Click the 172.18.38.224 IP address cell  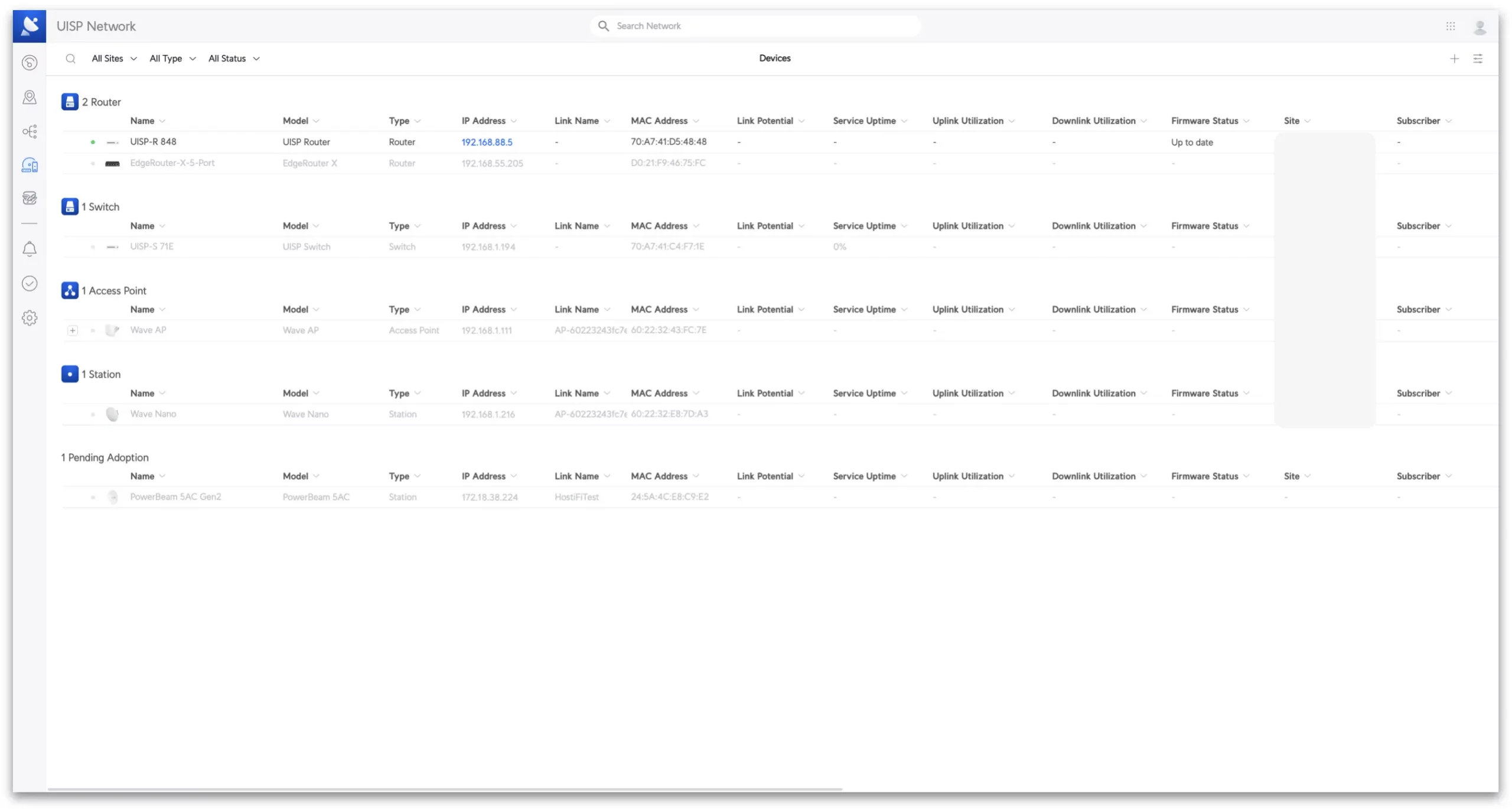pos(490,498)
